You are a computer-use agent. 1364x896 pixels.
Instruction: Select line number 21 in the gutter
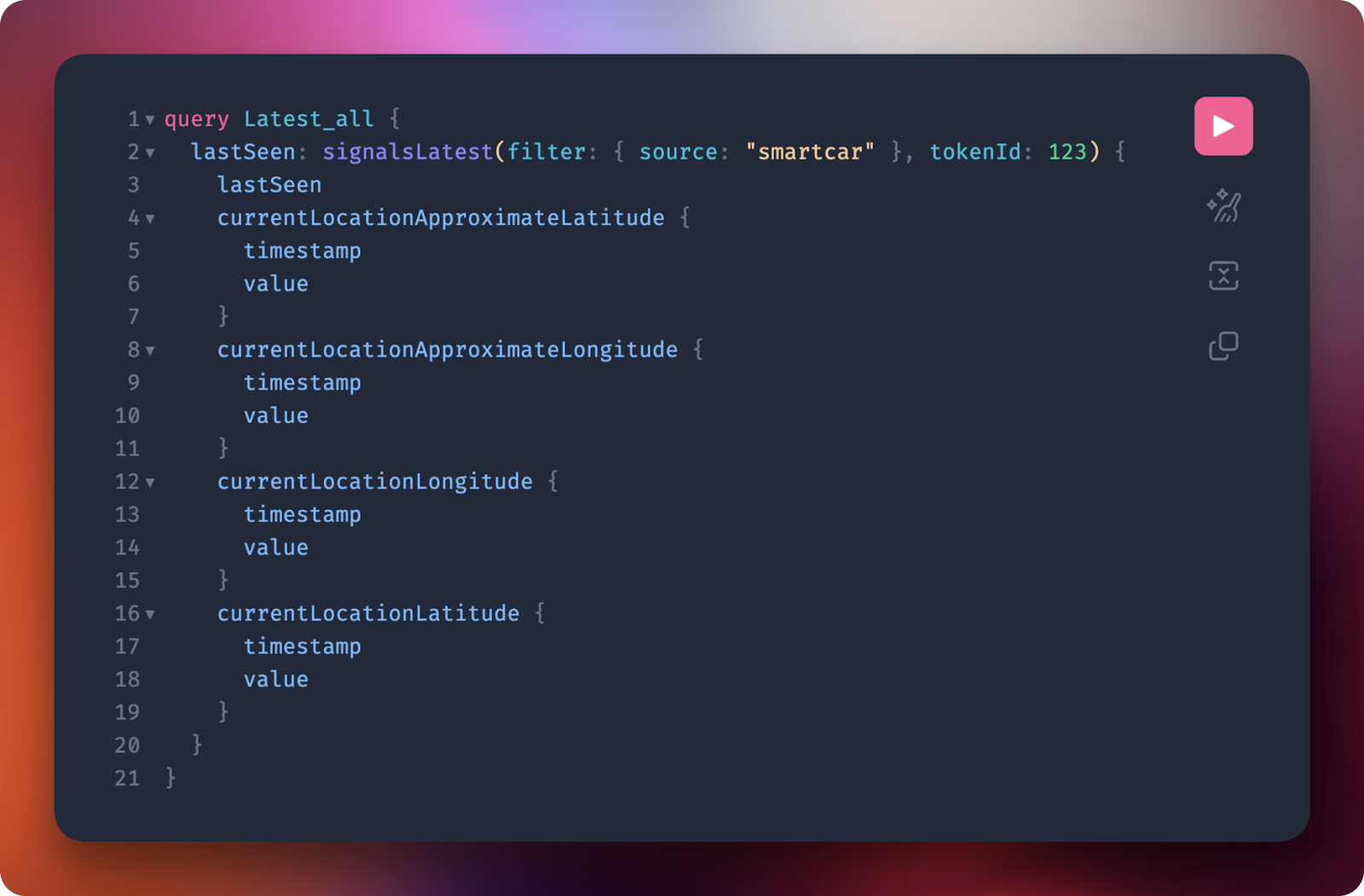point(127,778)
